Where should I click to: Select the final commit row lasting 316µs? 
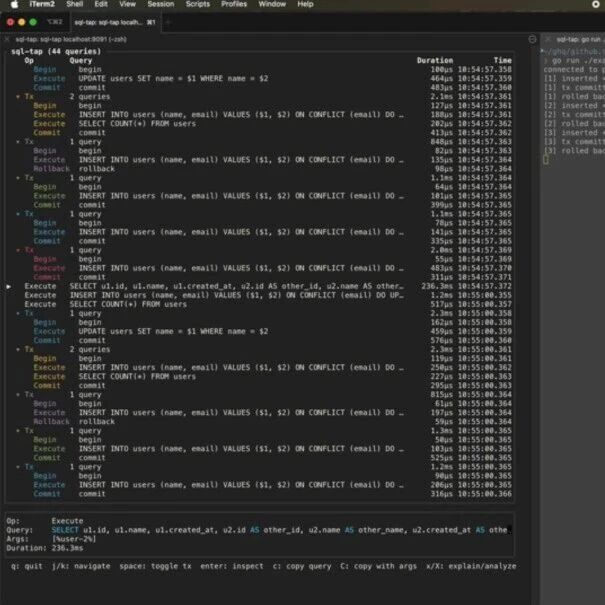click(x=261, y=494)
